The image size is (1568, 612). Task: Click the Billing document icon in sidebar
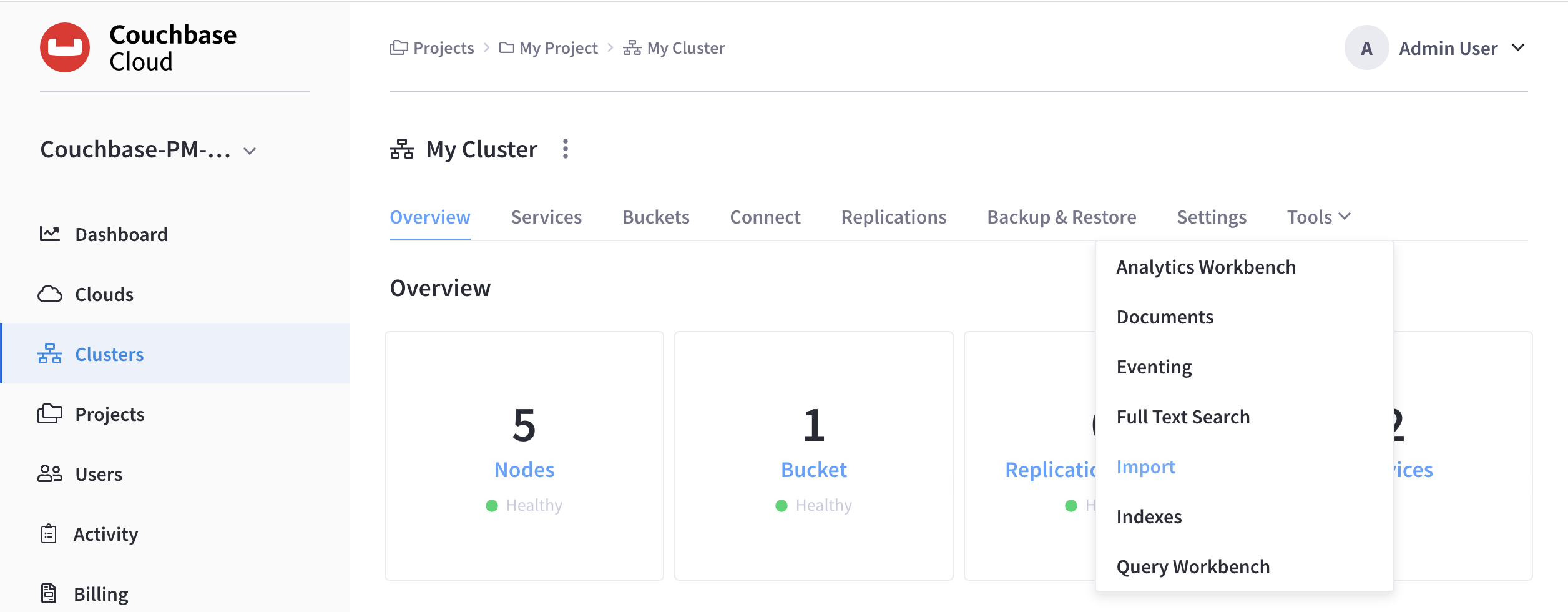coord(49,593)
